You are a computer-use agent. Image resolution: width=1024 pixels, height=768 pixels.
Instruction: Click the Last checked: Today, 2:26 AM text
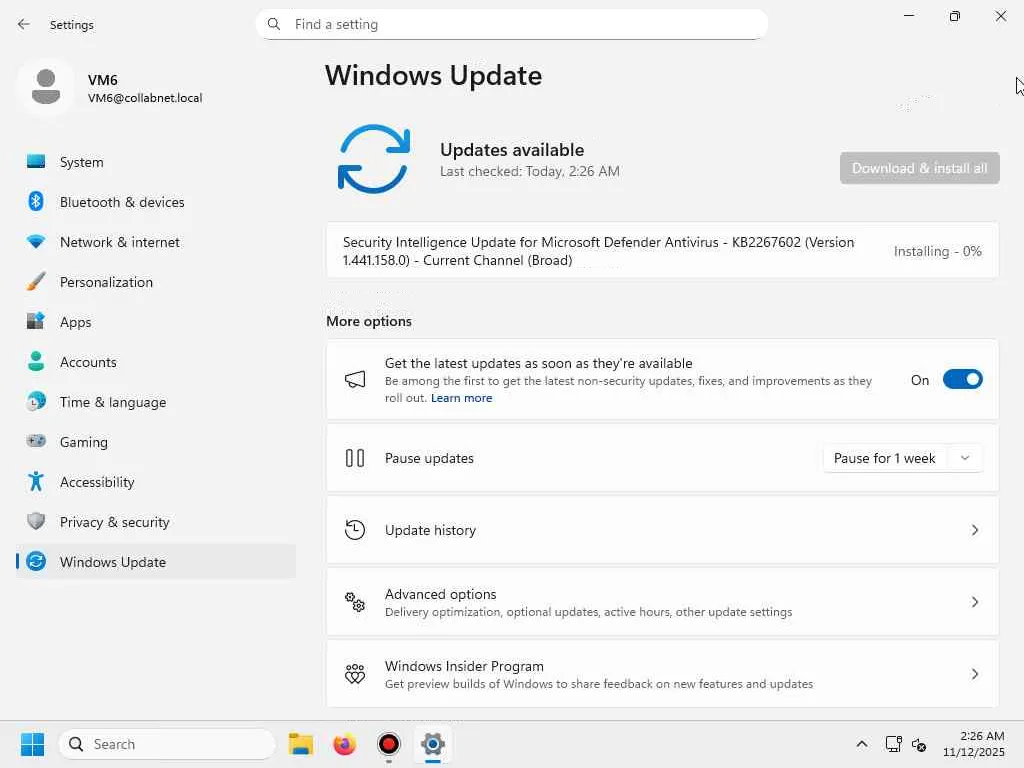click(x=530, y=171)
